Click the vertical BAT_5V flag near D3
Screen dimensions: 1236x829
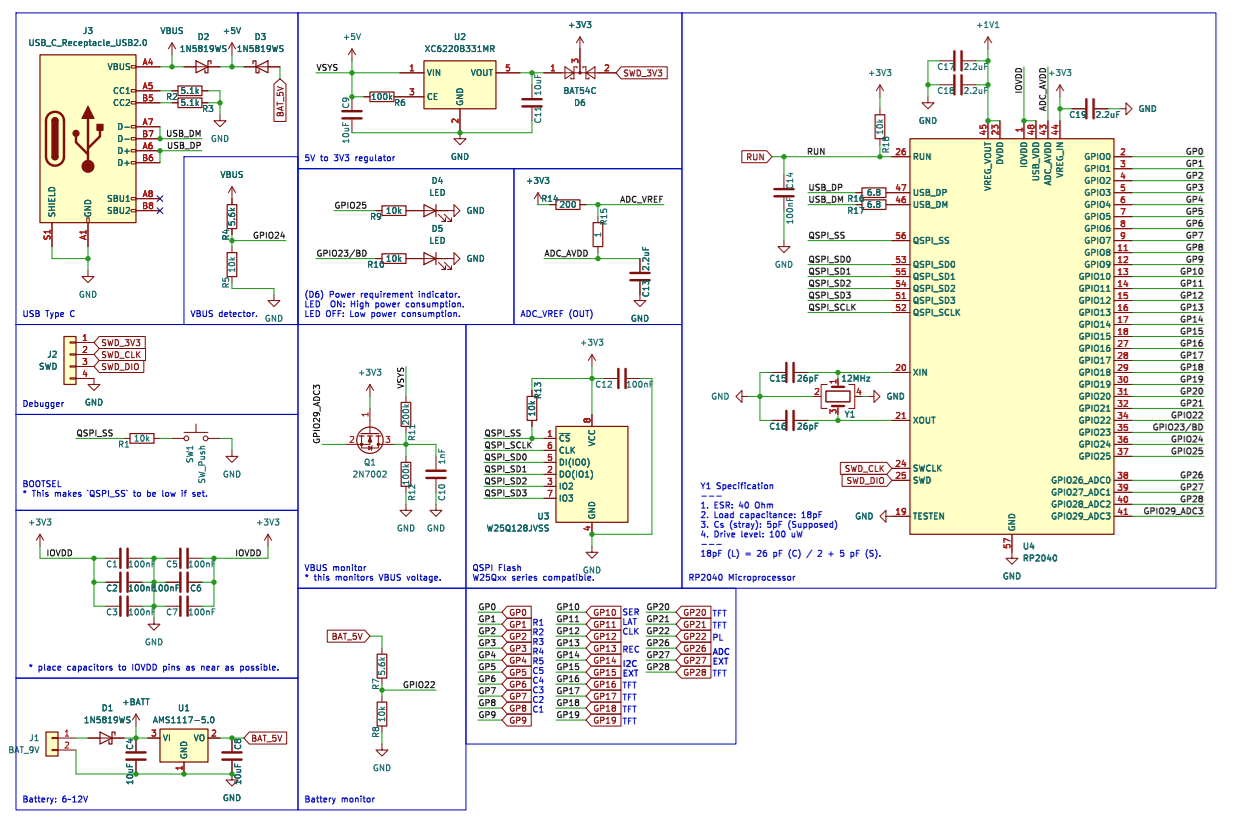pos(281,101)
